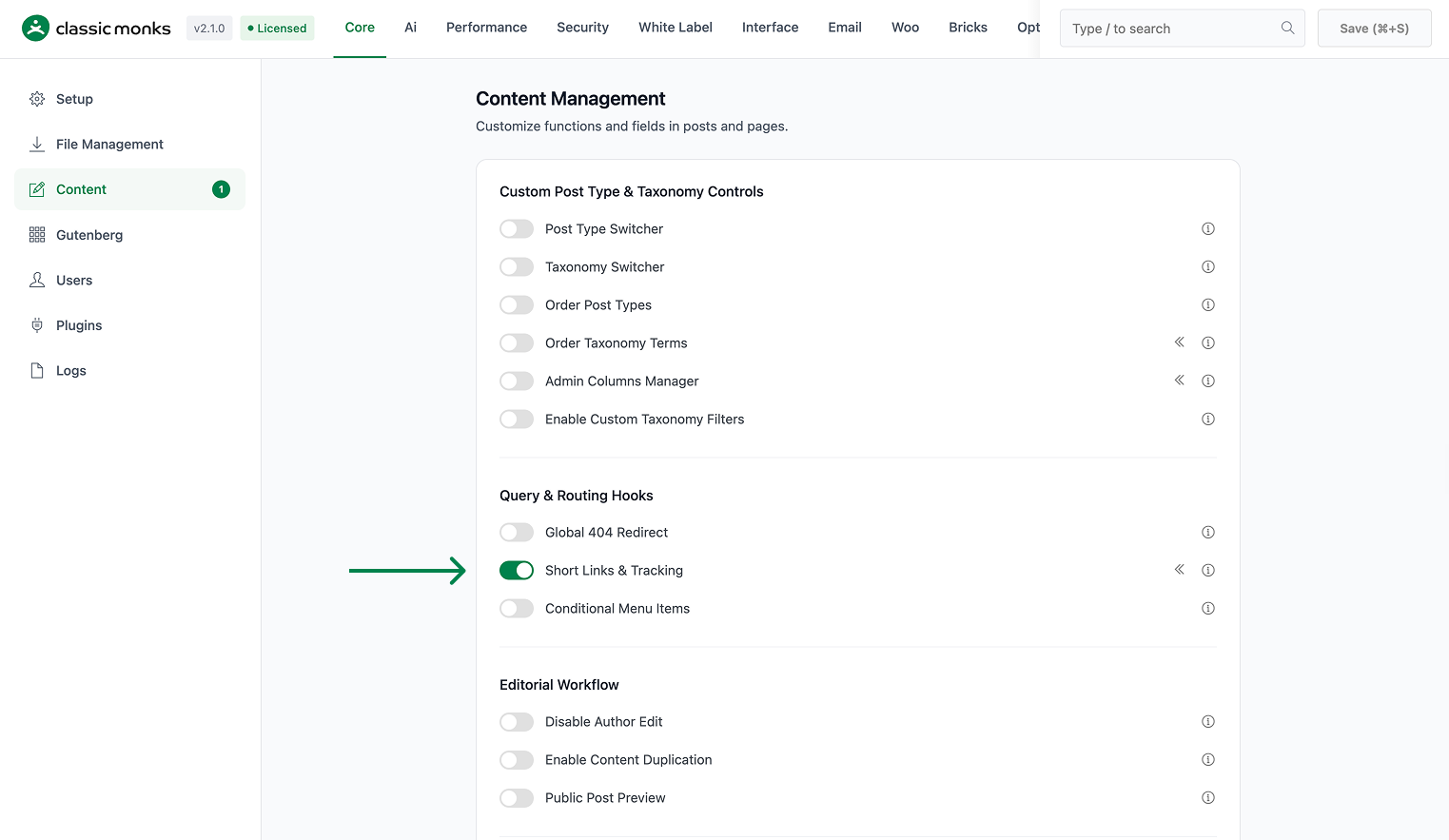The image size is (1449, 840).
Task: Enable the Taxonomy Switcher toggle
Action: pos(517,267)
